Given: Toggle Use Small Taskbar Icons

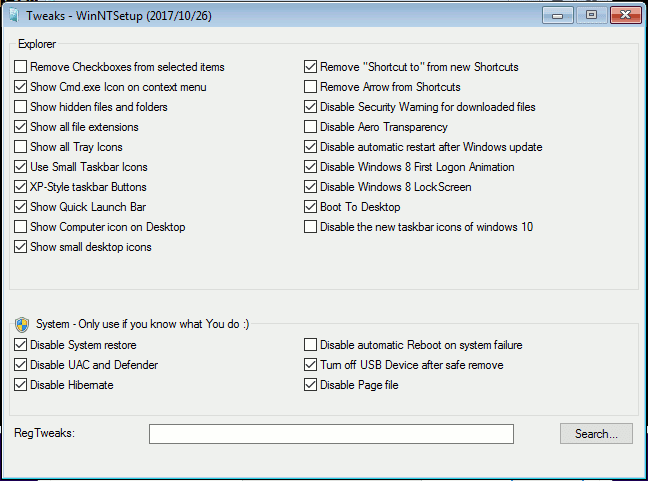Looking at the screenshot, I should pyautogui.click(x=21, y=167).
